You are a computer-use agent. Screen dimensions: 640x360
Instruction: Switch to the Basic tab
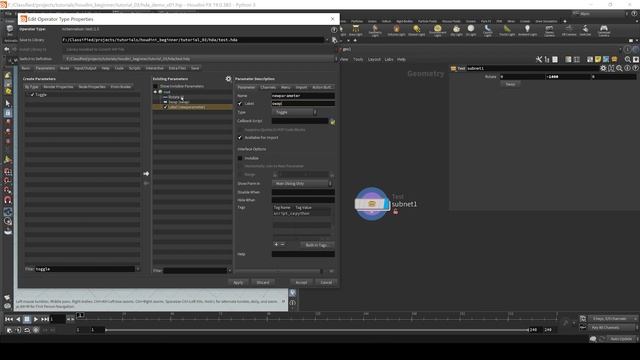click(26, 68)
